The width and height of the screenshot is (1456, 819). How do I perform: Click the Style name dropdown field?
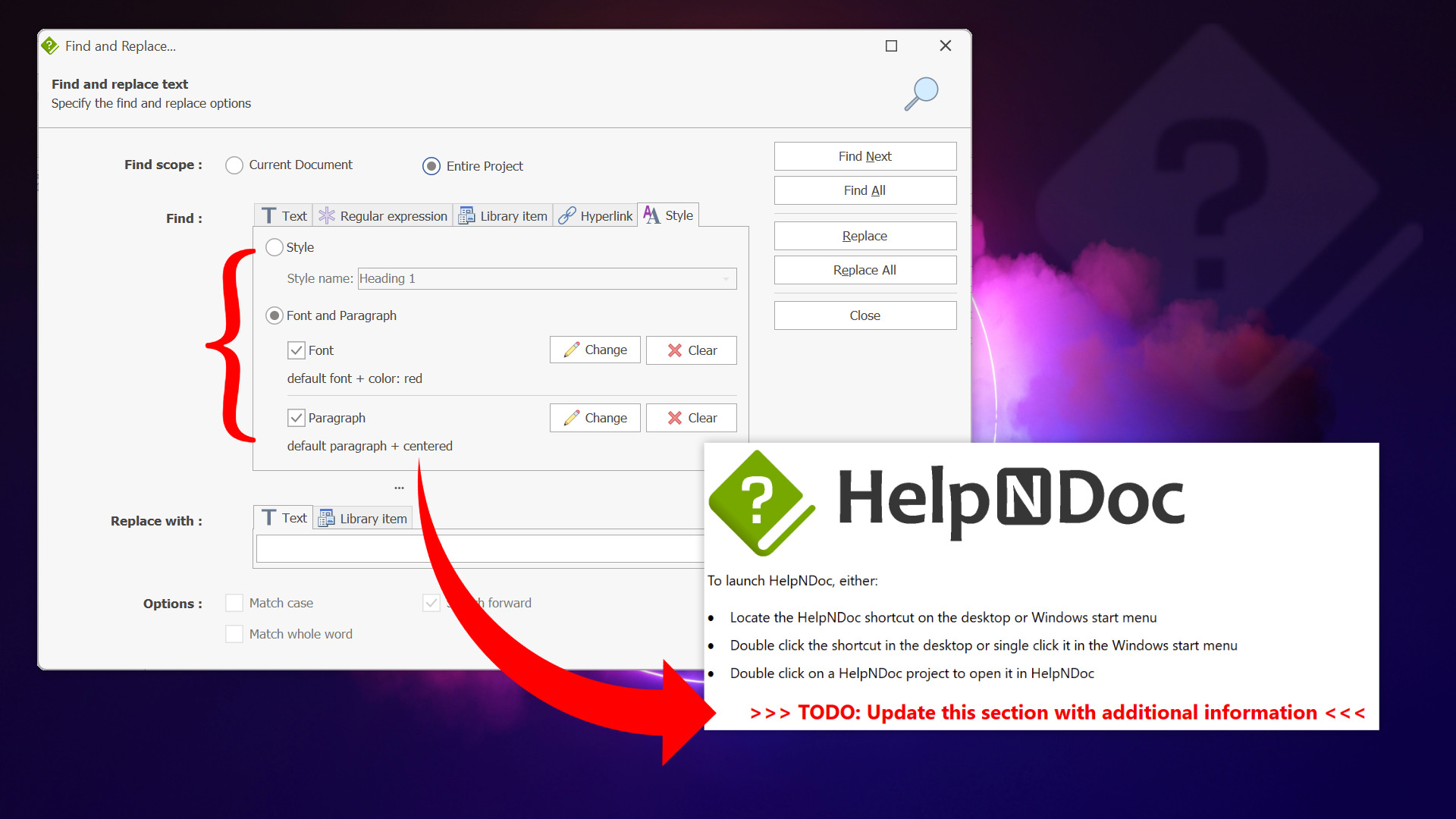[x=546, y=278]
